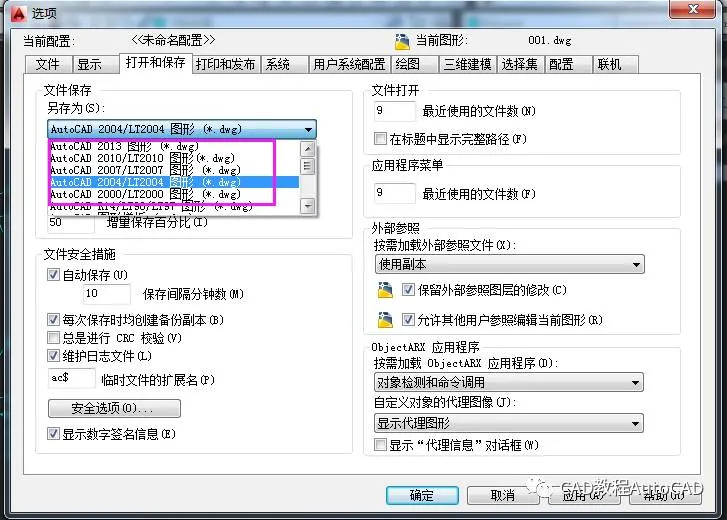Click the 增量保存百分比 input field

(71, 222)
